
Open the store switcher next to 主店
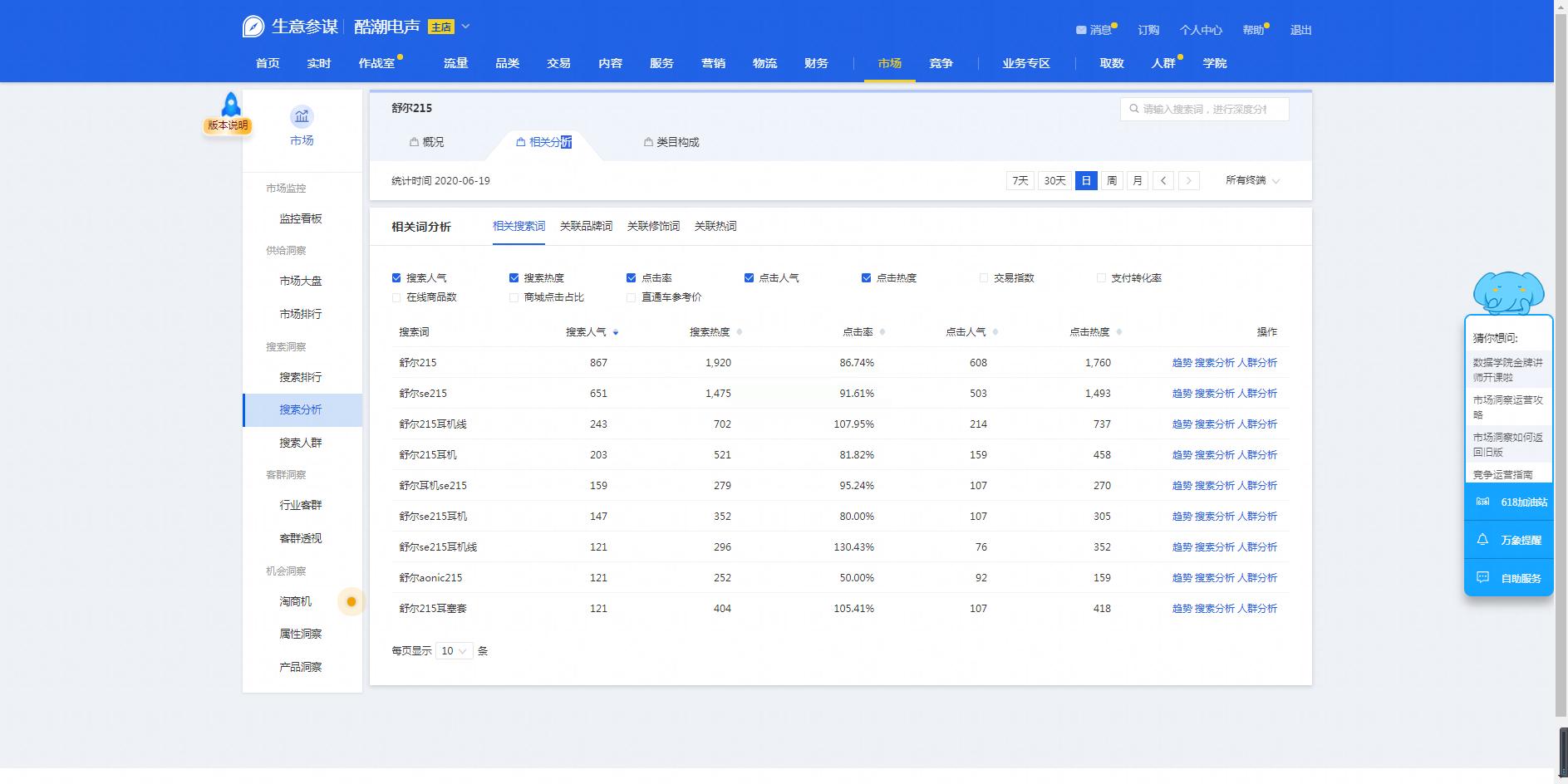point(465,26)
